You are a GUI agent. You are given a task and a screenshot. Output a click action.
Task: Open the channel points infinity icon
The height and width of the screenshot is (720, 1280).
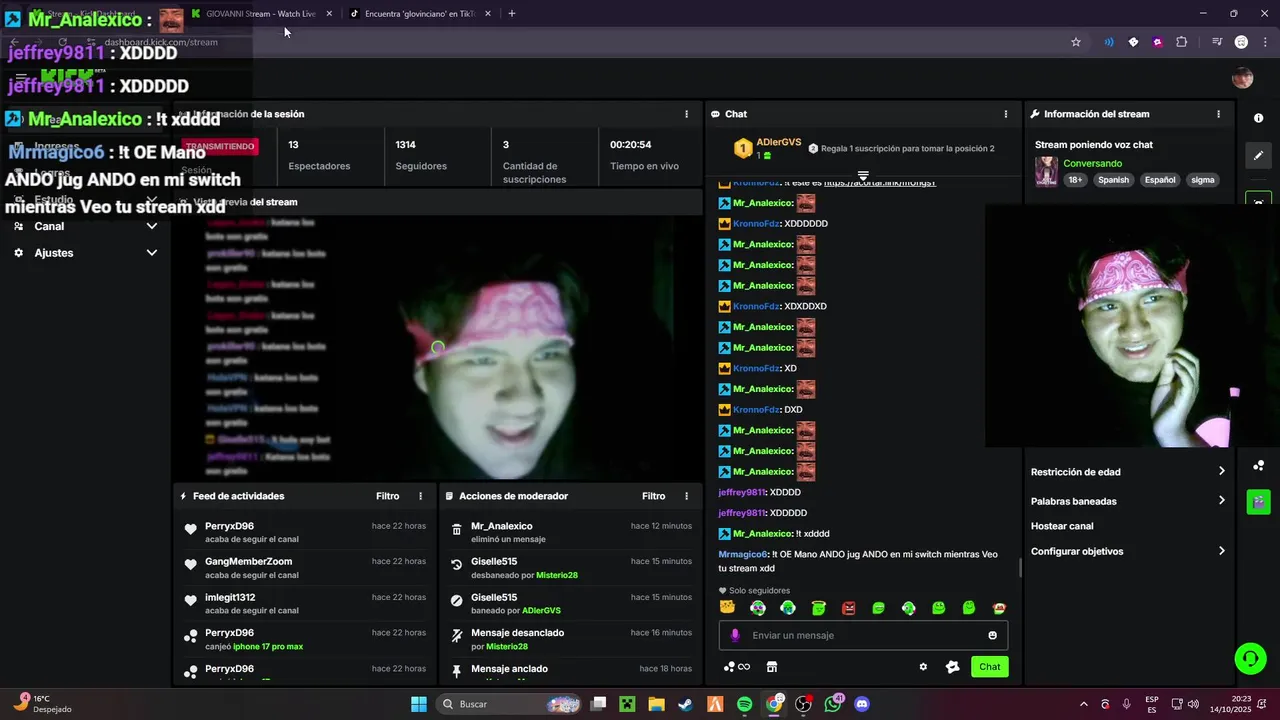tap(737, 667)
